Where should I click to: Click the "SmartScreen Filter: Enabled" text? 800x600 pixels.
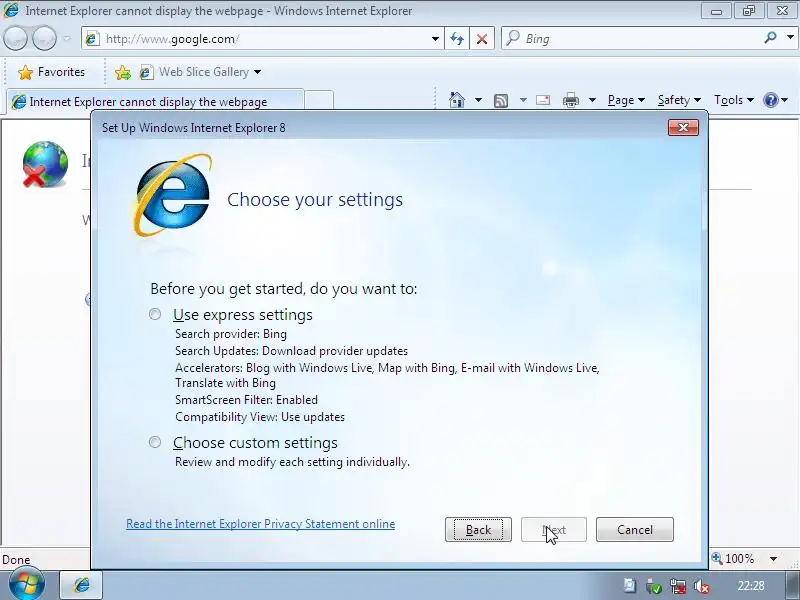point(246,399)
